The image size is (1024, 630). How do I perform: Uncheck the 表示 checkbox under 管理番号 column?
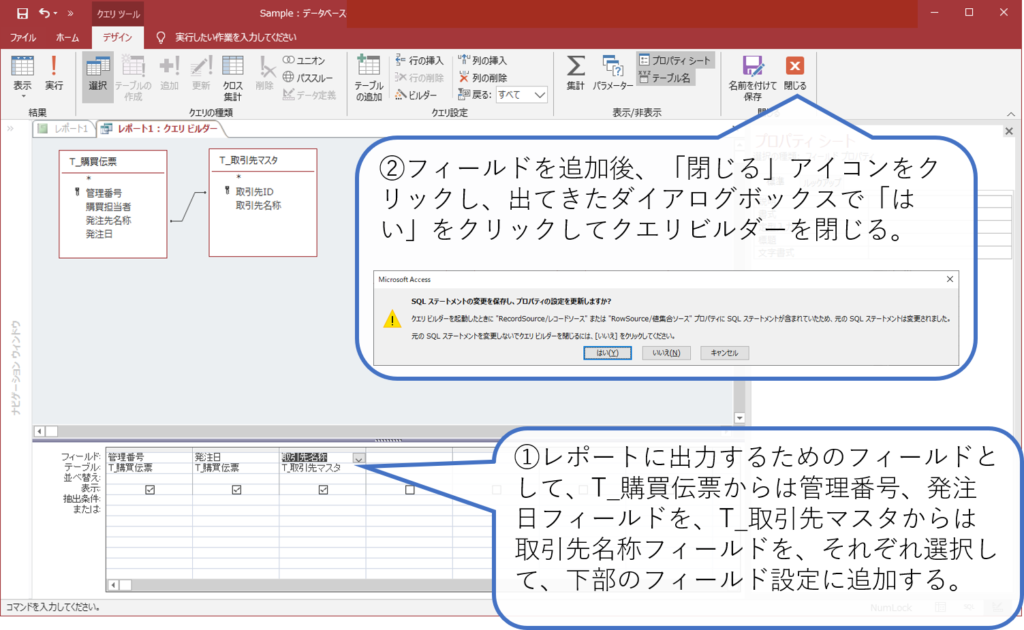(x=150, y=490)
